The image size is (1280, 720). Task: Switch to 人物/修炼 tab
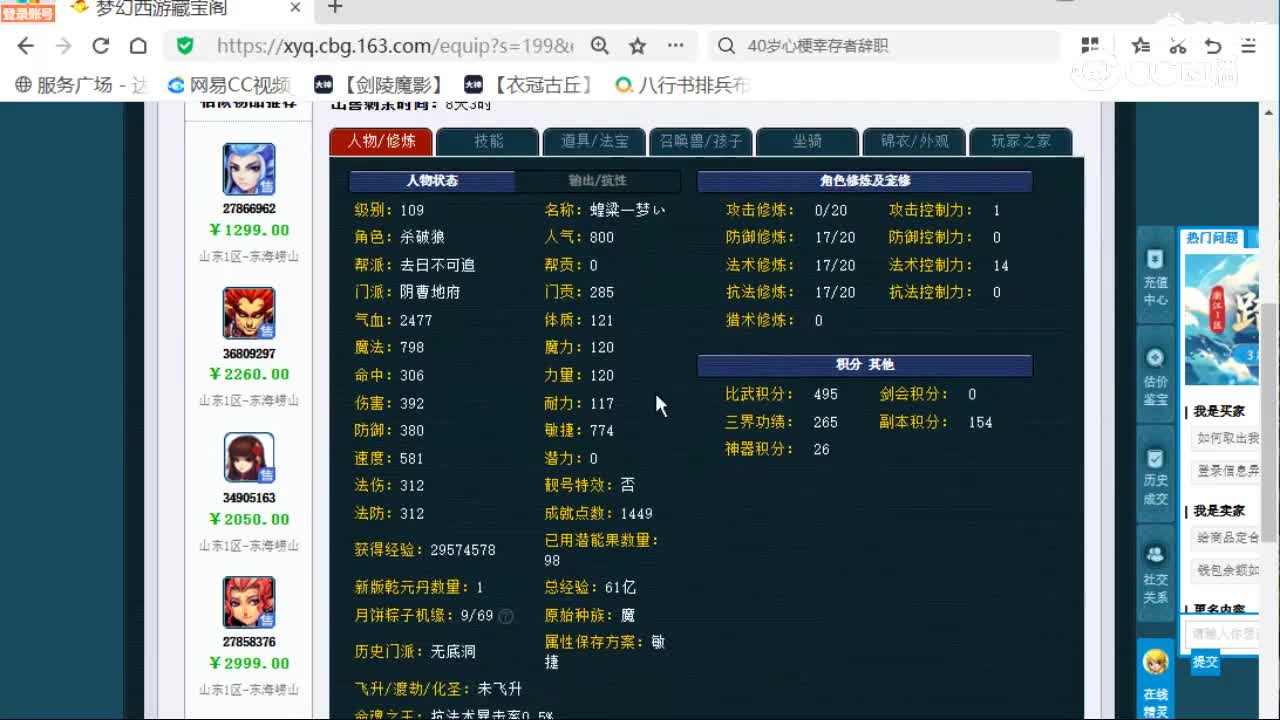coord(381,141)
